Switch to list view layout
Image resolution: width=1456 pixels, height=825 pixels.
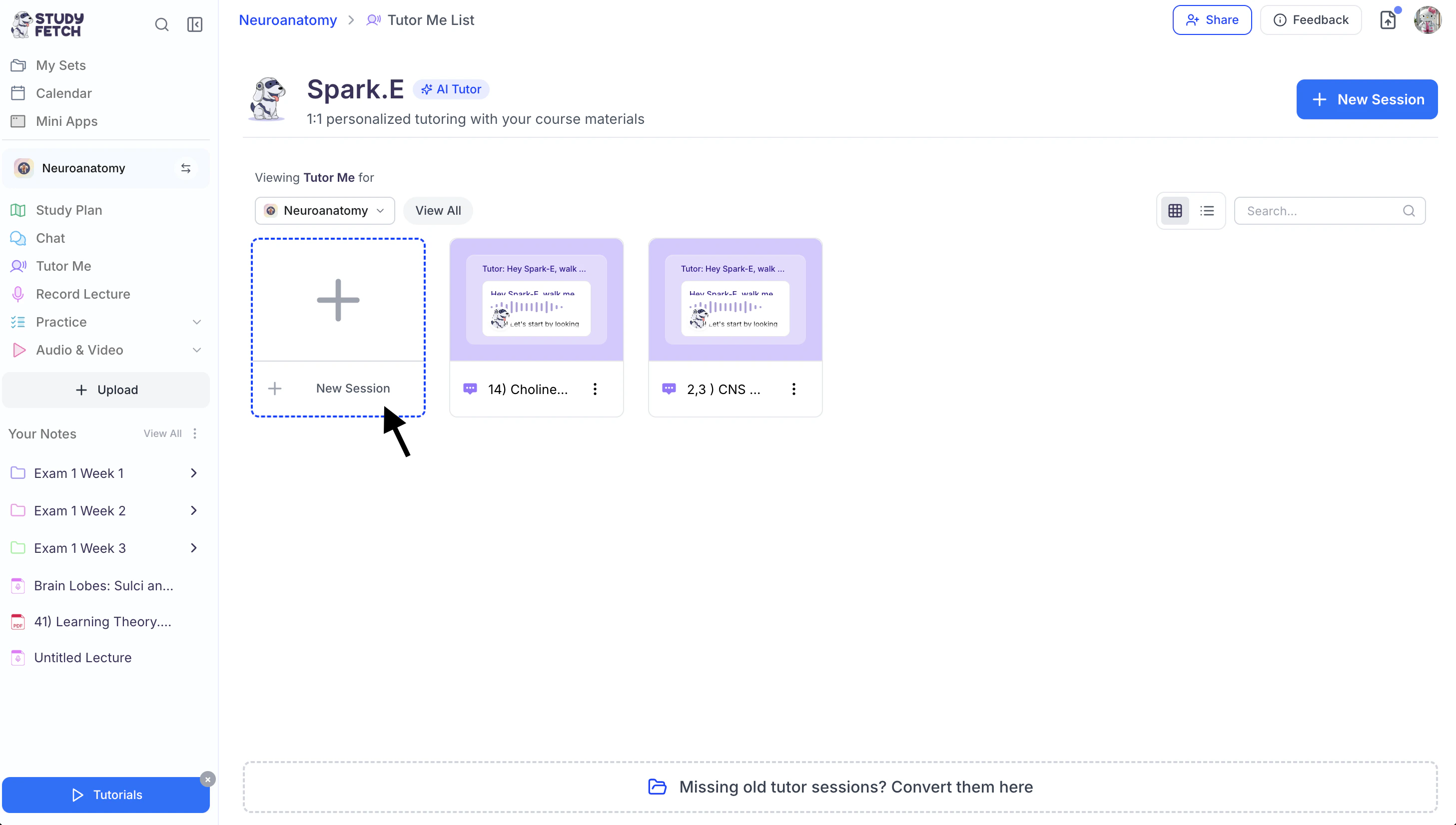pyautogui.click(x=1207, y=211)
